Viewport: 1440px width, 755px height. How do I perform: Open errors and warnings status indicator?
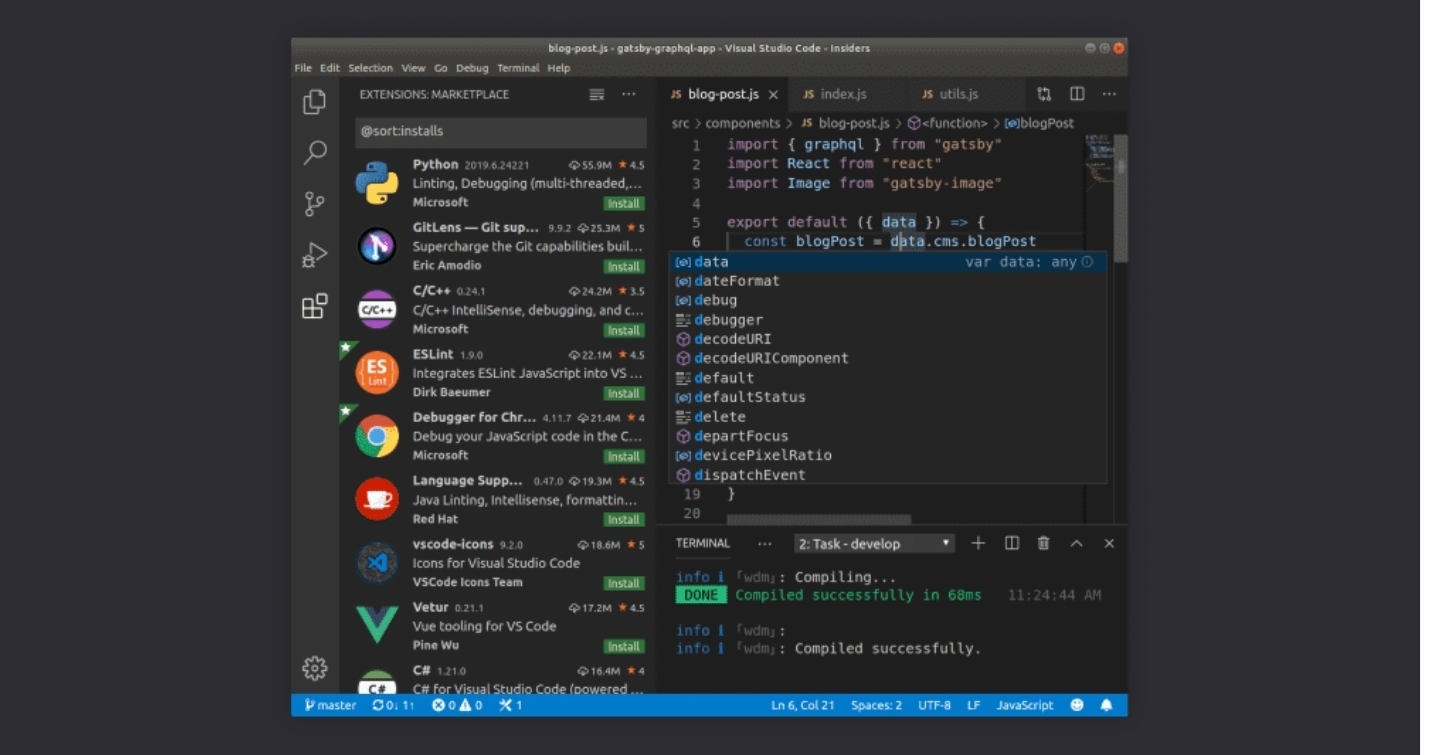pos(457,705)
